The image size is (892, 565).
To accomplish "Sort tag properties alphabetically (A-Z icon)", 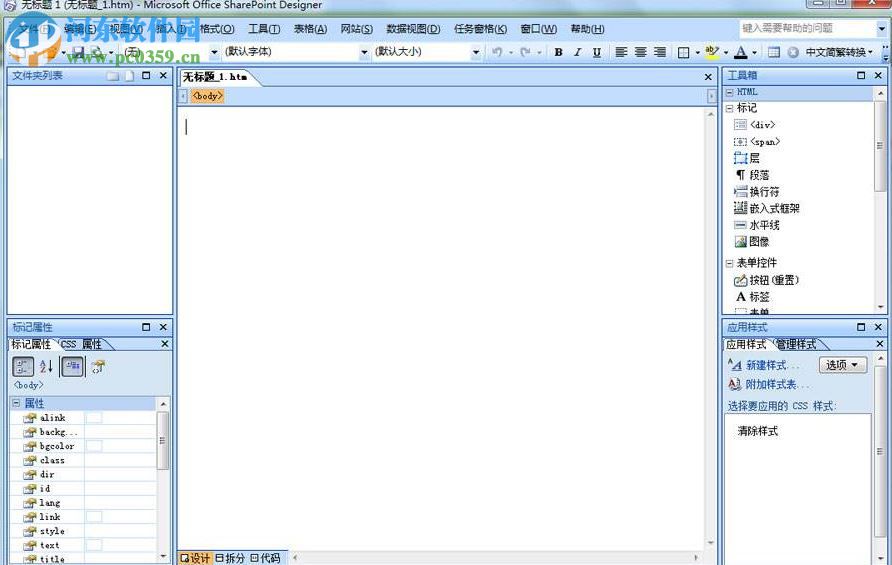I will 47,367.
